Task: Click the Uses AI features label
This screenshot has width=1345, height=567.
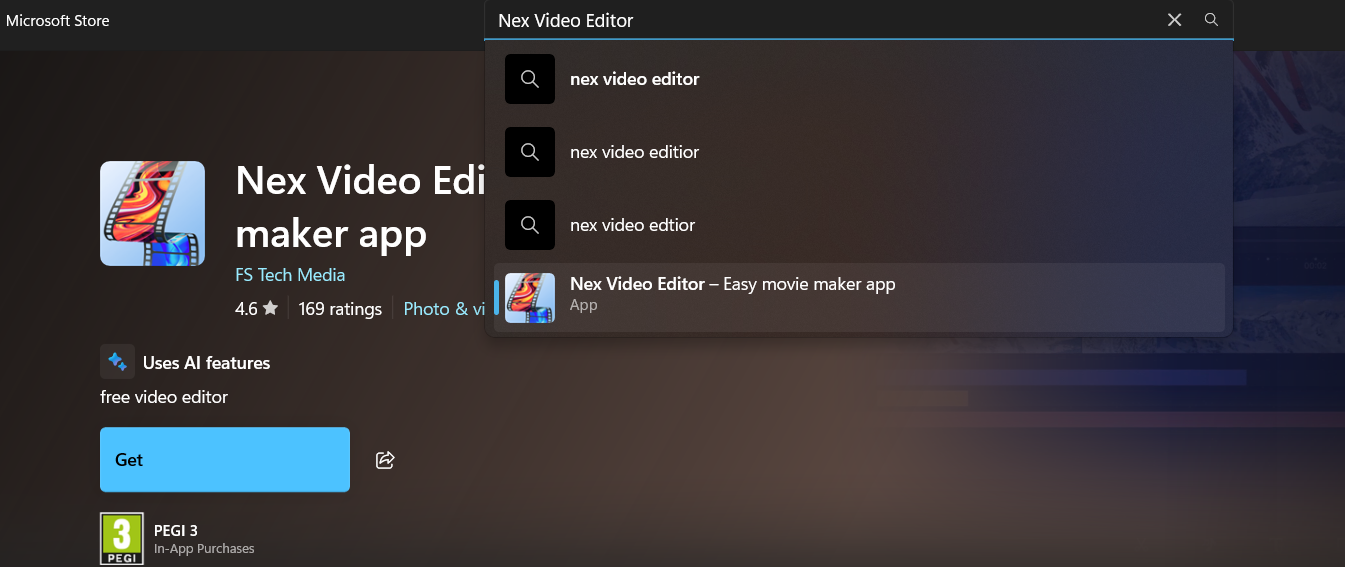Action: point(206,363)
